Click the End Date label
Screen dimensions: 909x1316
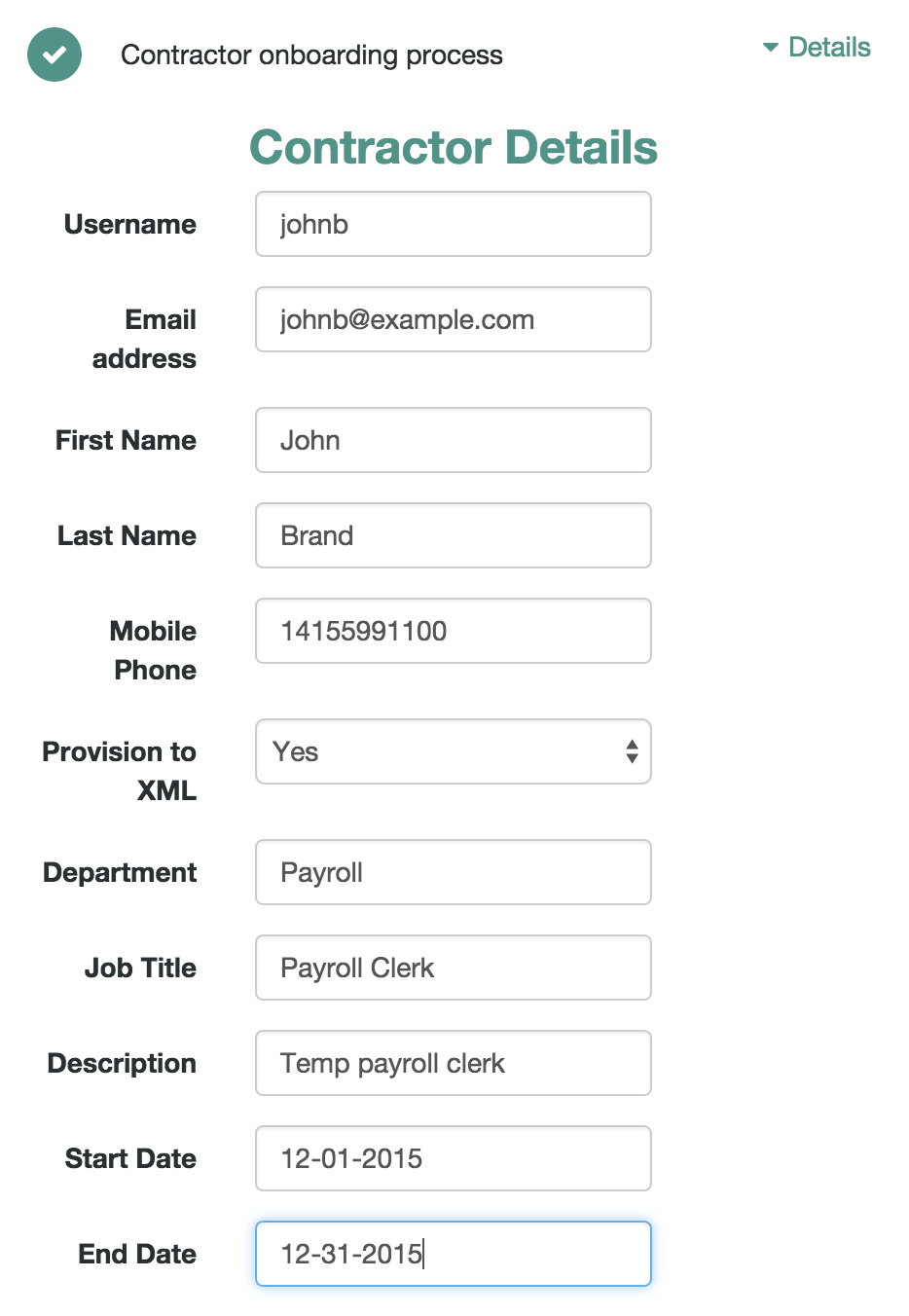click(137, 1254)
